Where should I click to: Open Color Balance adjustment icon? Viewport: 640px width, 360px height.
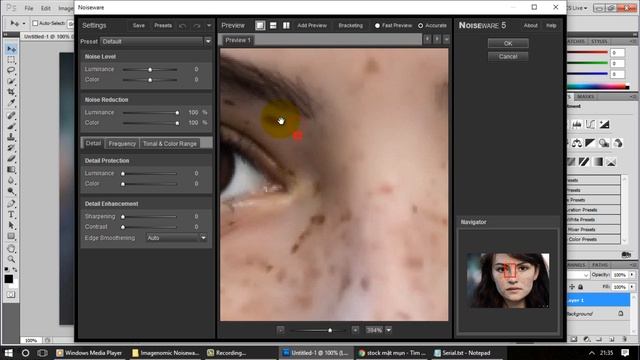click(x=577, y=143)
